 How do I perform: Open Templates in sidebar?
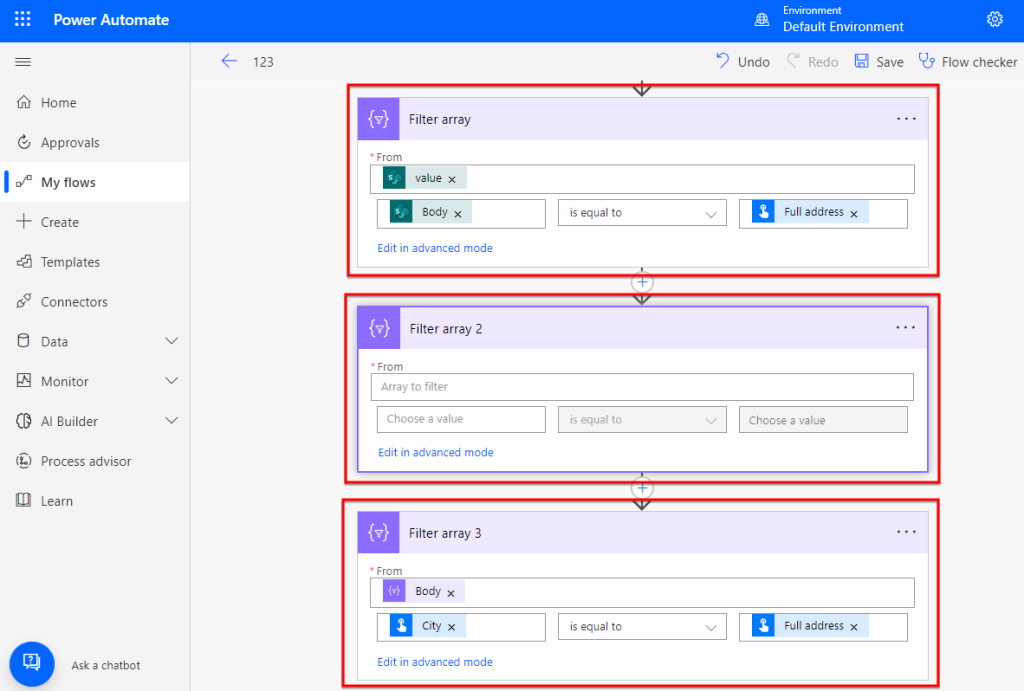coord(95,262)
